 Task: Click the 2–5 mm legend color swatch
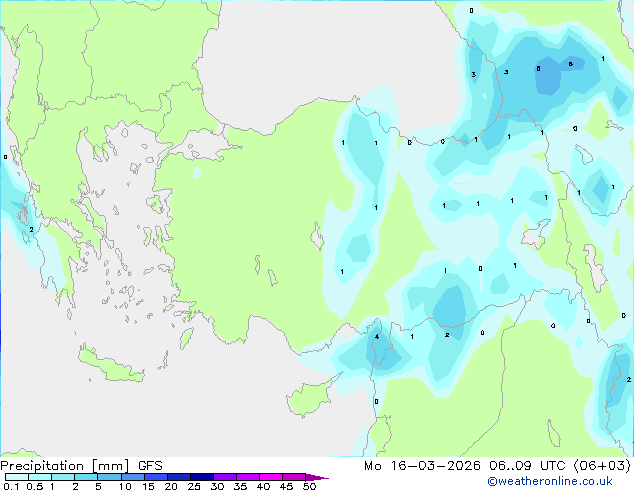tap(86, 477)
